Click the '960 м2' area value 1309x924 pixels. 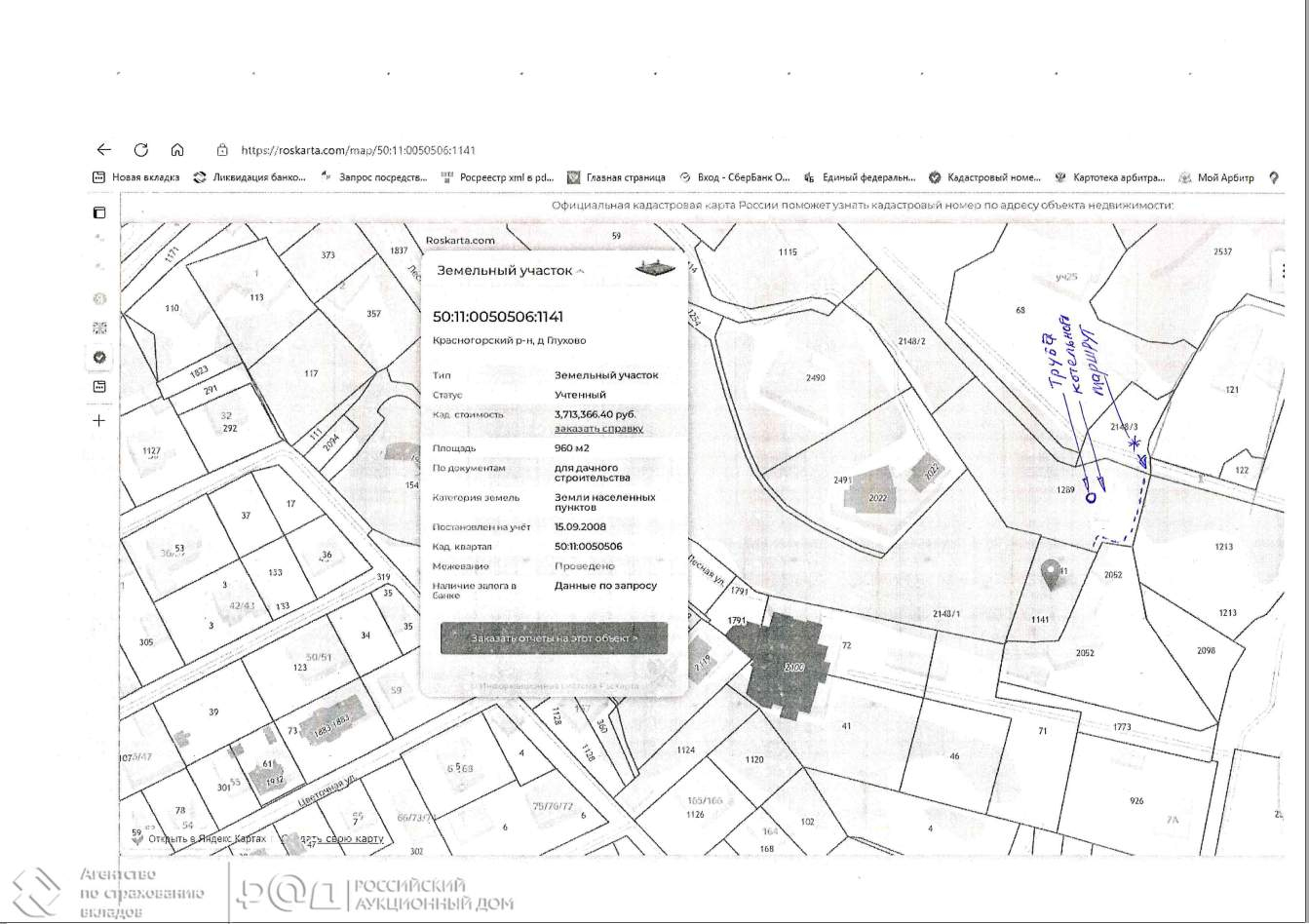pyautogui.click(x=571, y=448)
